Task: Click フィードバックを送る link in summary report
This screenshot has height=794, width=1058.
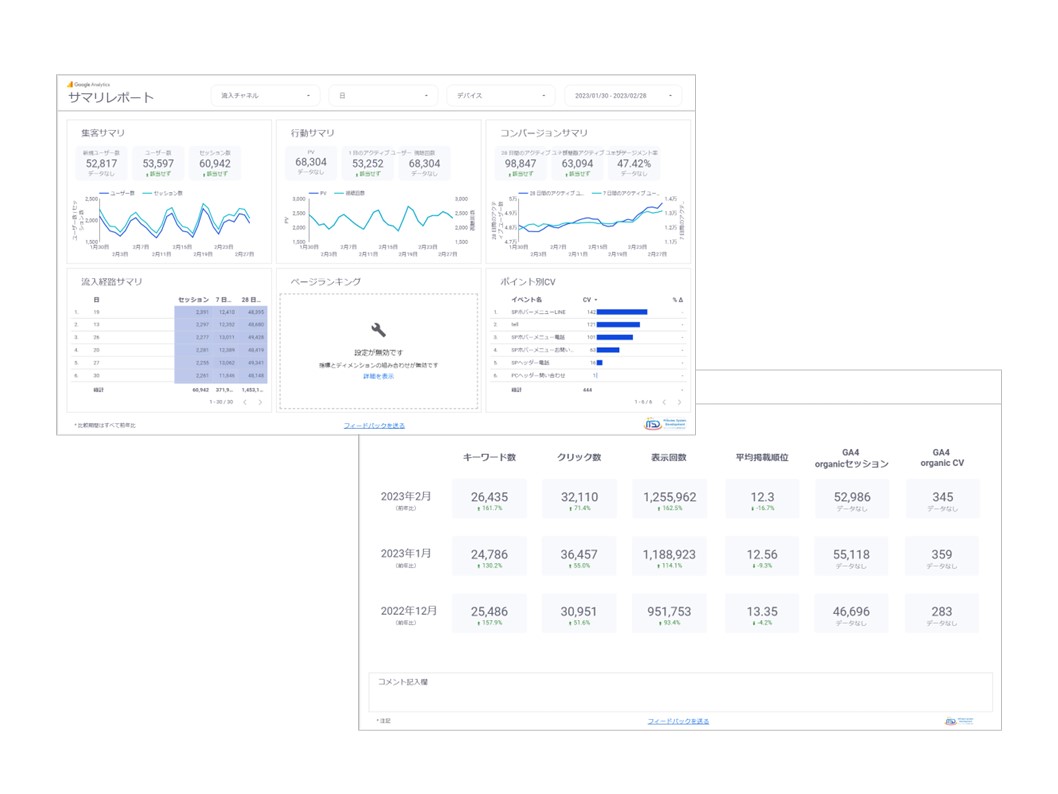Action: coord(374,425)
